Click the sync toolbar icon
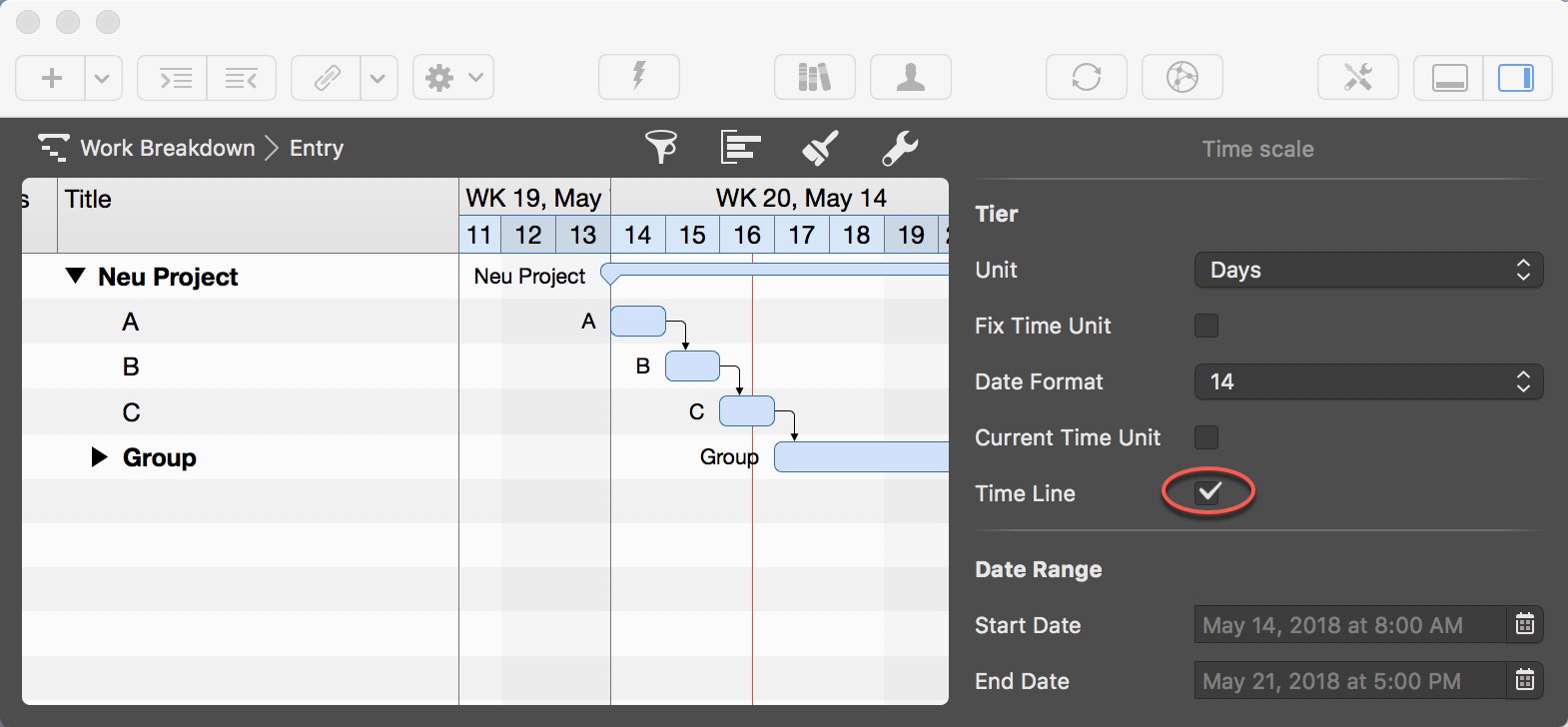 (x=1087, y=77)
